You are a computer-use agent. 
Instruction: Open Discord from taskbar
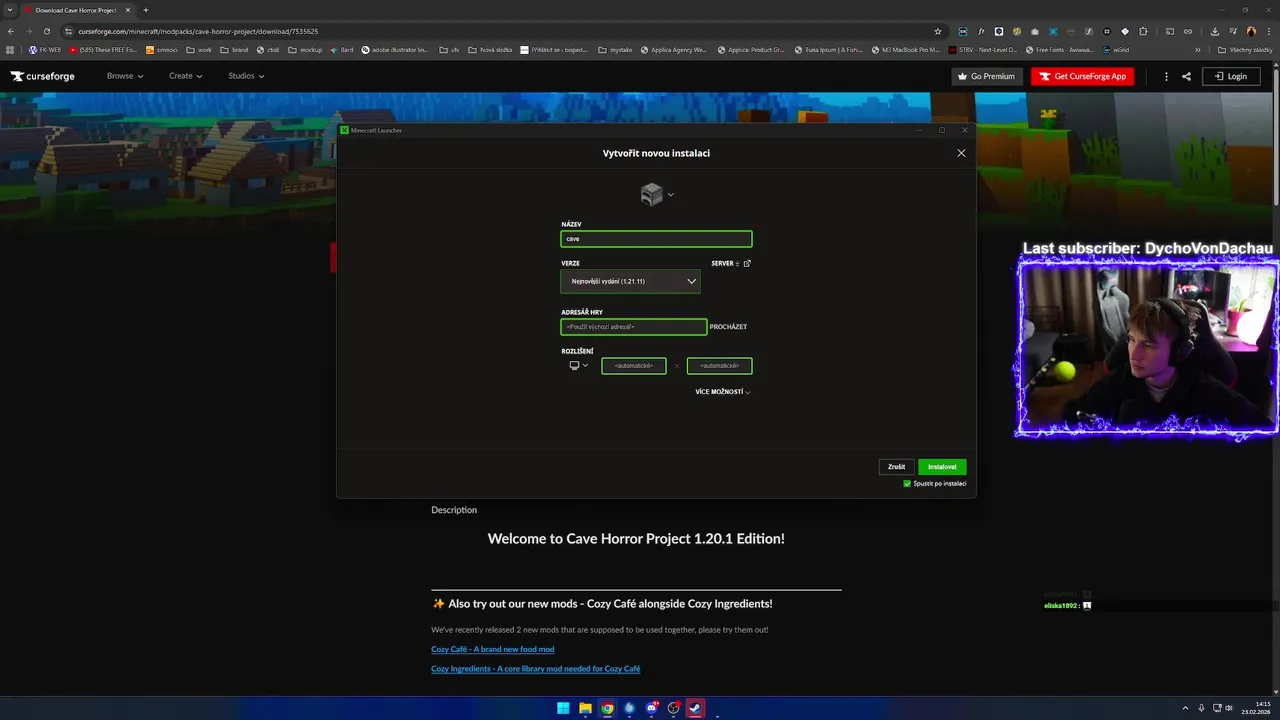coord(651,708)
